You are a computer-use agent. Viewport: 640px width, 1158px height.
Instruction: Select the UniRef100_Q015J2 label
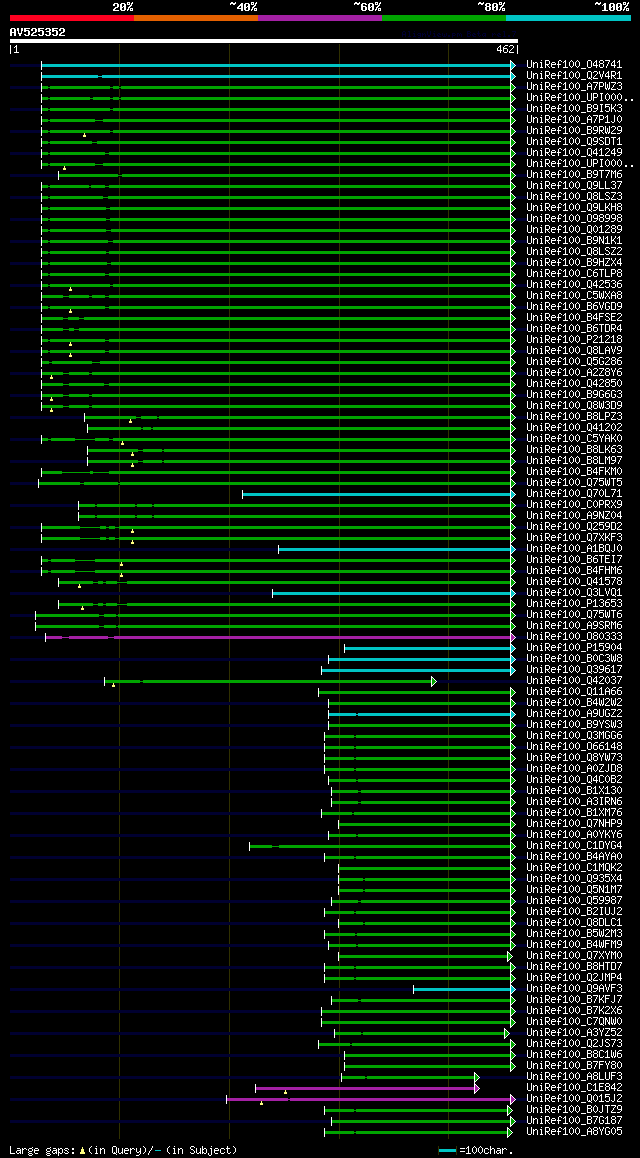coord(574,1099)
